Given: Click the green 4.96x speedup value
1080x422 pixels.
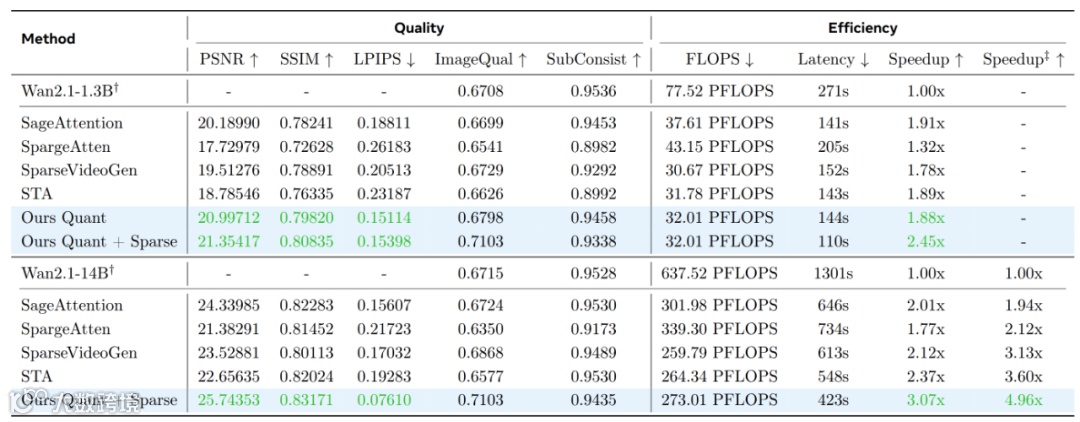Looking at the screenshot, I should click(x=1023, y=400).
